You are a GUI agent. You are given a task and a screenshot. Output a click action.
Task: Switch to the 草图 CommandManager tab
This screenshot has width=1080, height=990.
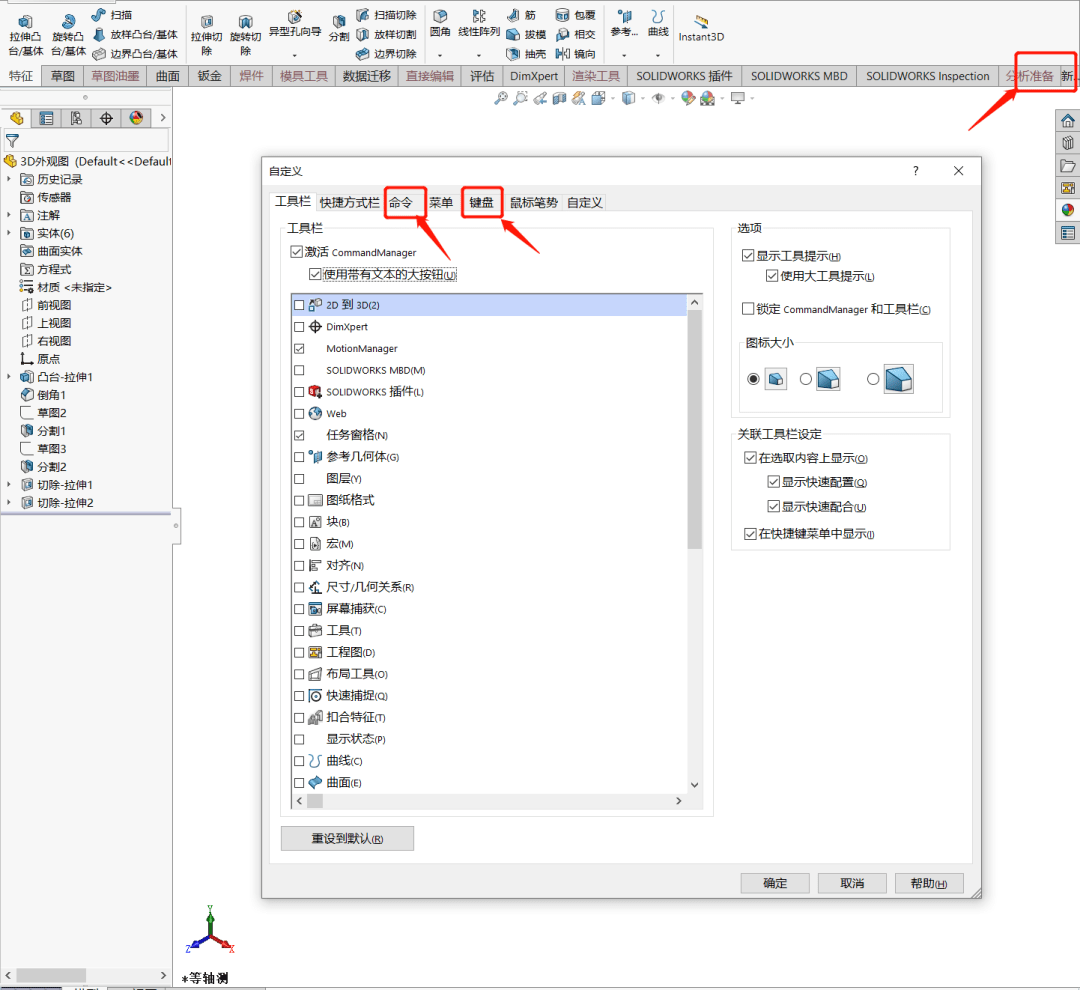(63, 76)
